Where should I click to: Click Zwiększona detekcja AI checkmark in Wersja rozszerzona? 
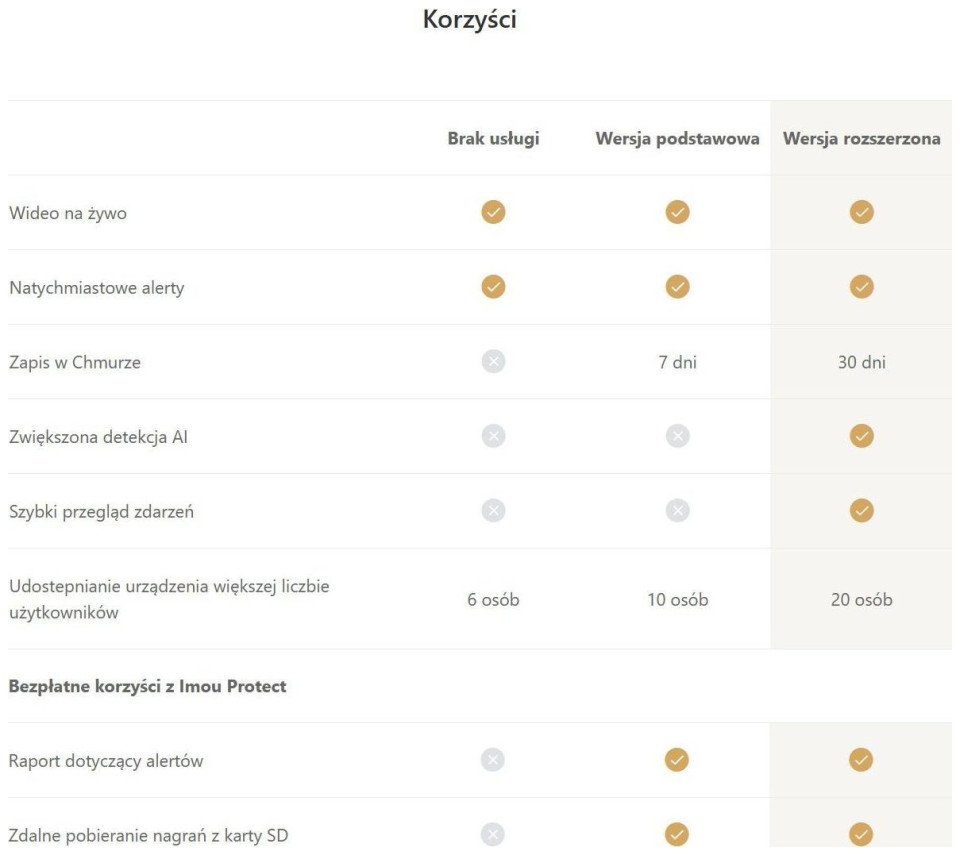point(861,436)
